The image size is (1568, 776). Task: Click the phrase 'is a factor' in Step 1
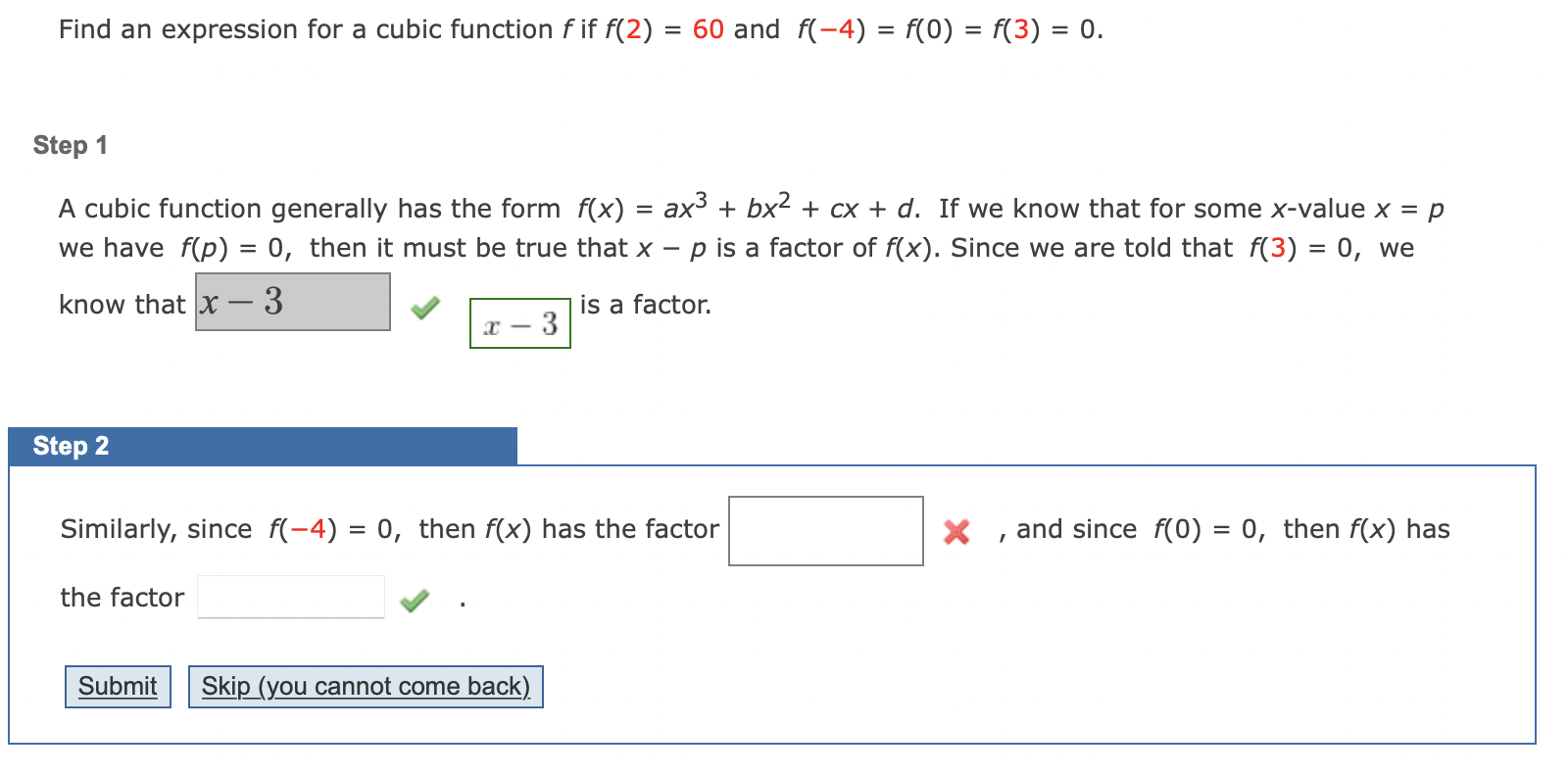tap(645, 304)
